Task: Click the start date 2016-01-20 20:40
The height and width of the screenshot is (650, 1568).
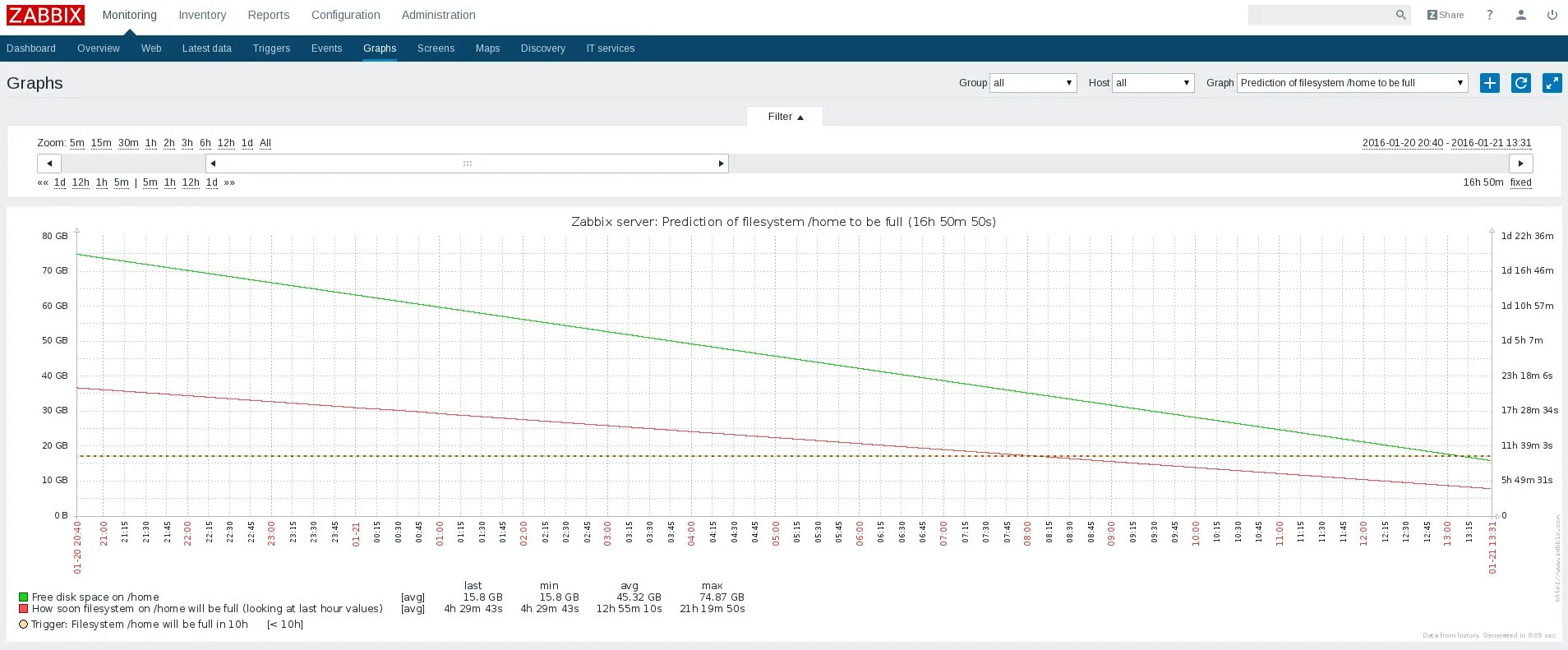Action: pos(1403,143)
